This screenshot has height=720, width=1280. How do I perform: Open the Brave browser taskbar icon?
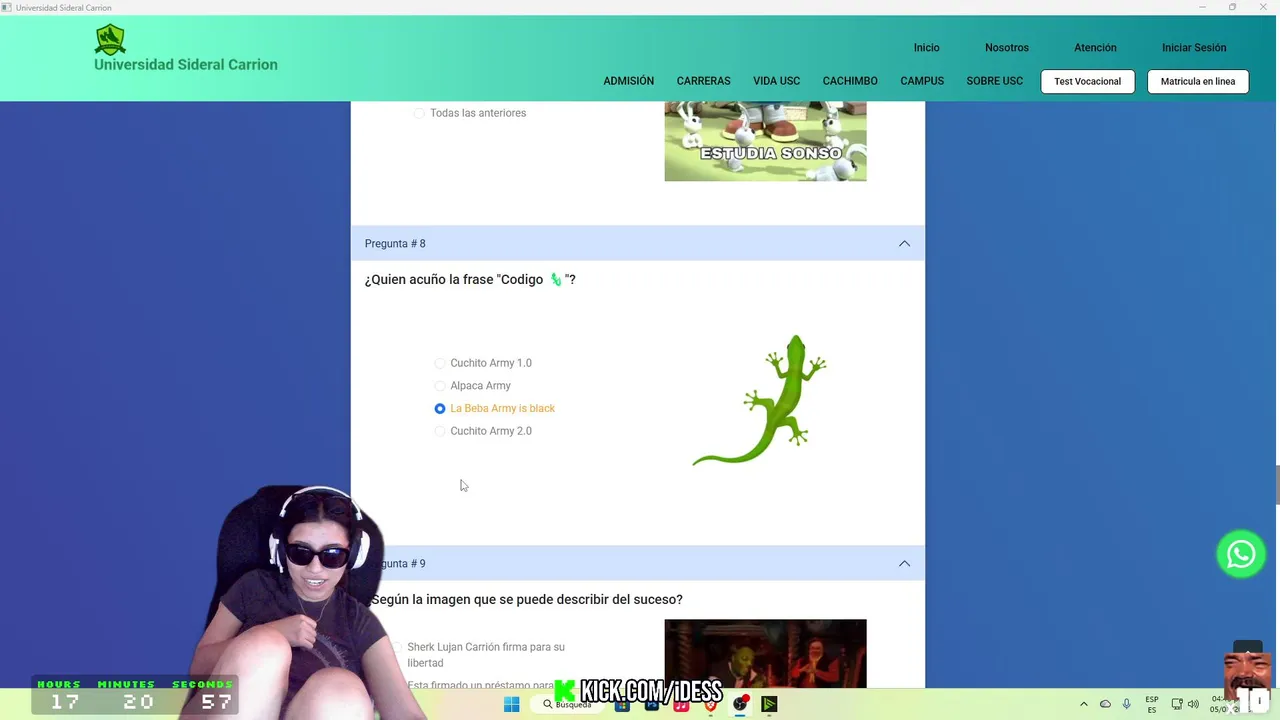(711, 704)
